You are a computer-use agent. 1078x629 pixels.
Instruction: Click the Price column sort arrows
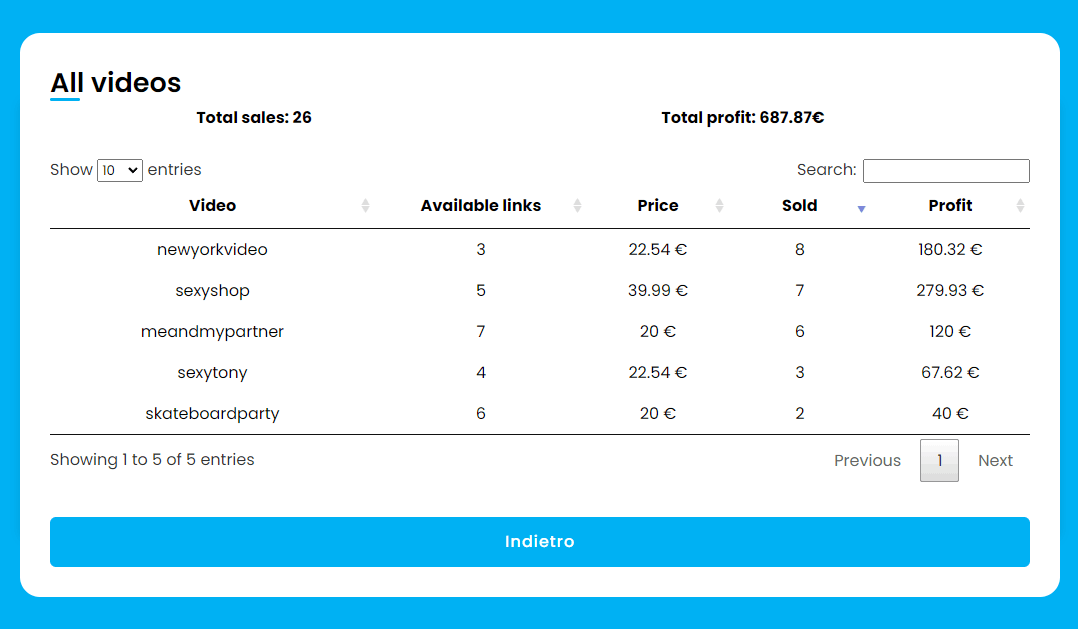(719, 206)
